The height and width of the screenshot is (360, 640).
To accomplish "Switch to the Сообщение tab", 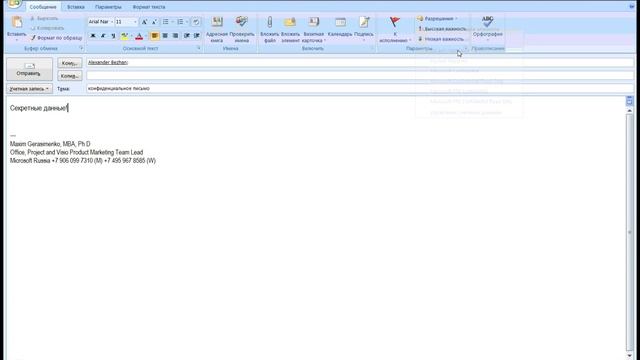I will (x=43, y=7).
